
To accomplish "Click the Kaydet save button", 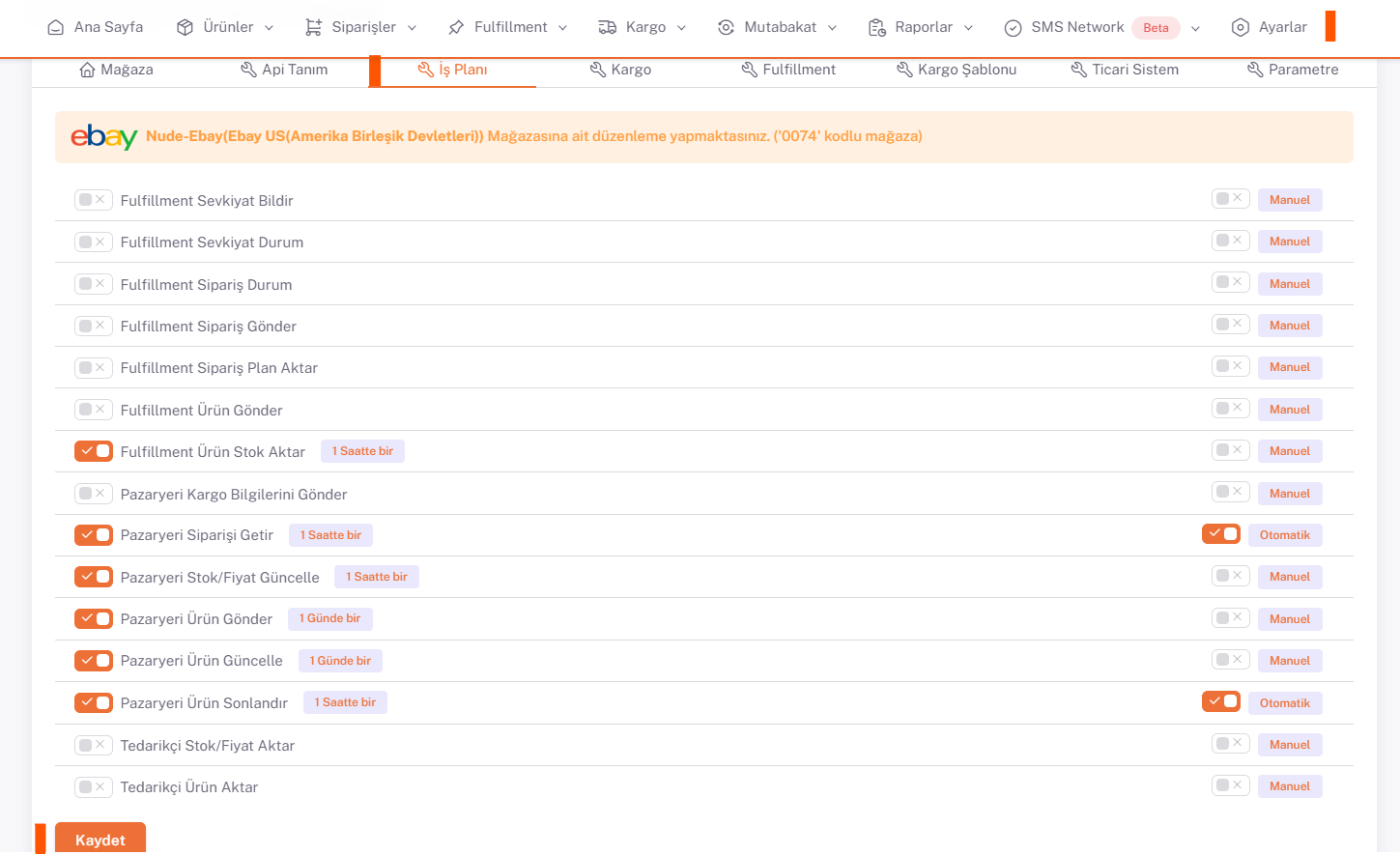I will click(100, 839).
